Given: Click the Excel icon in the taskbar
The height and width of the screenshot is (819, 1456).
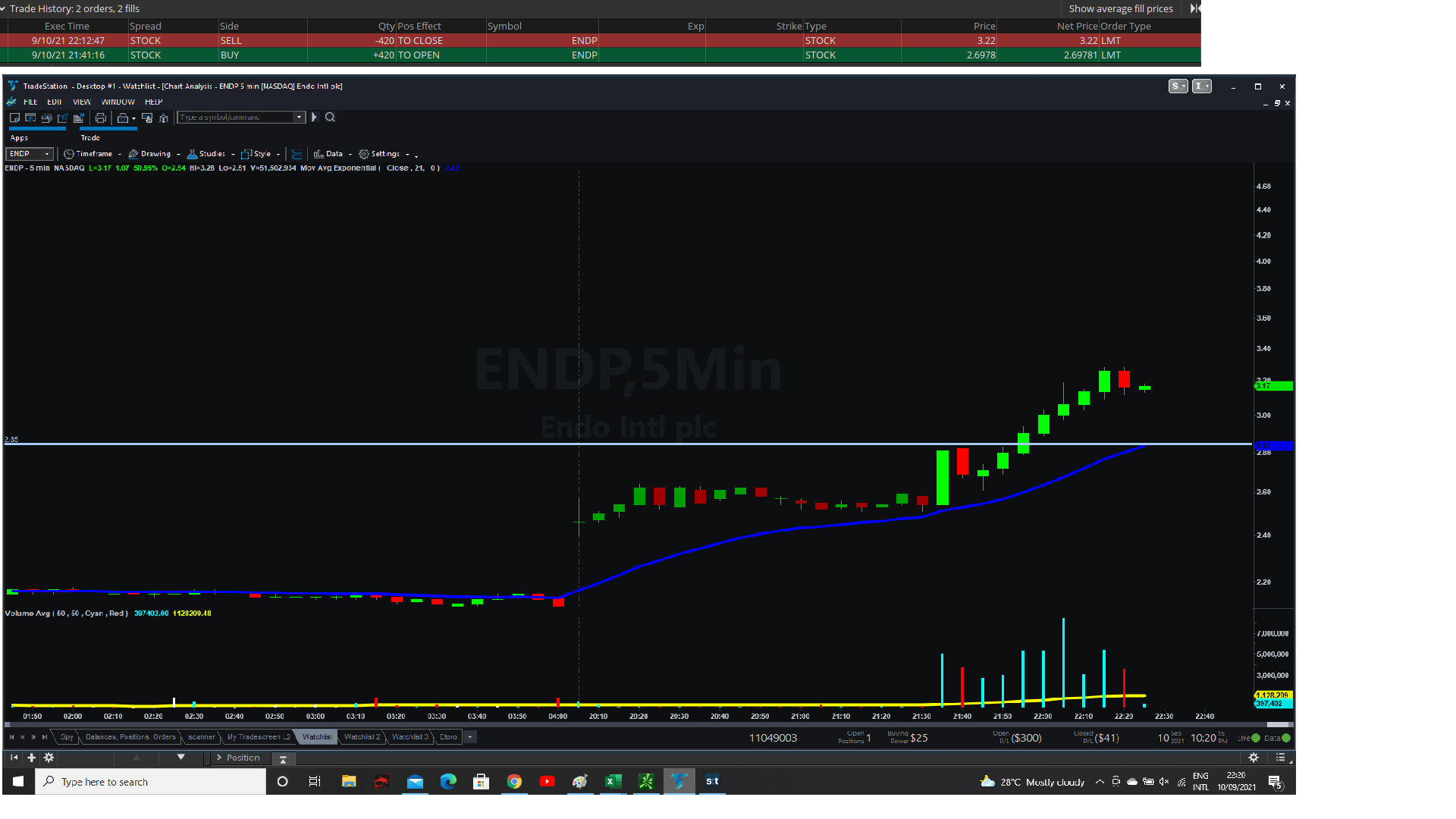Looking at the screenshot, I should (613, 781).
